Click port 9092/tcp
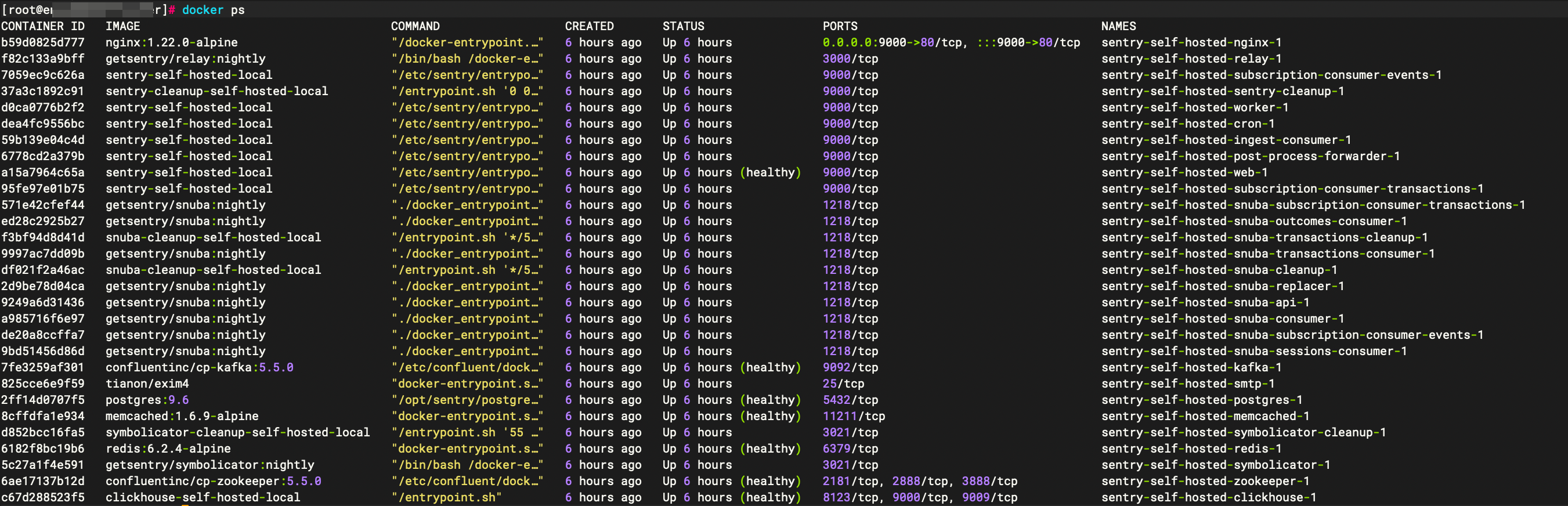 [850, 367]
